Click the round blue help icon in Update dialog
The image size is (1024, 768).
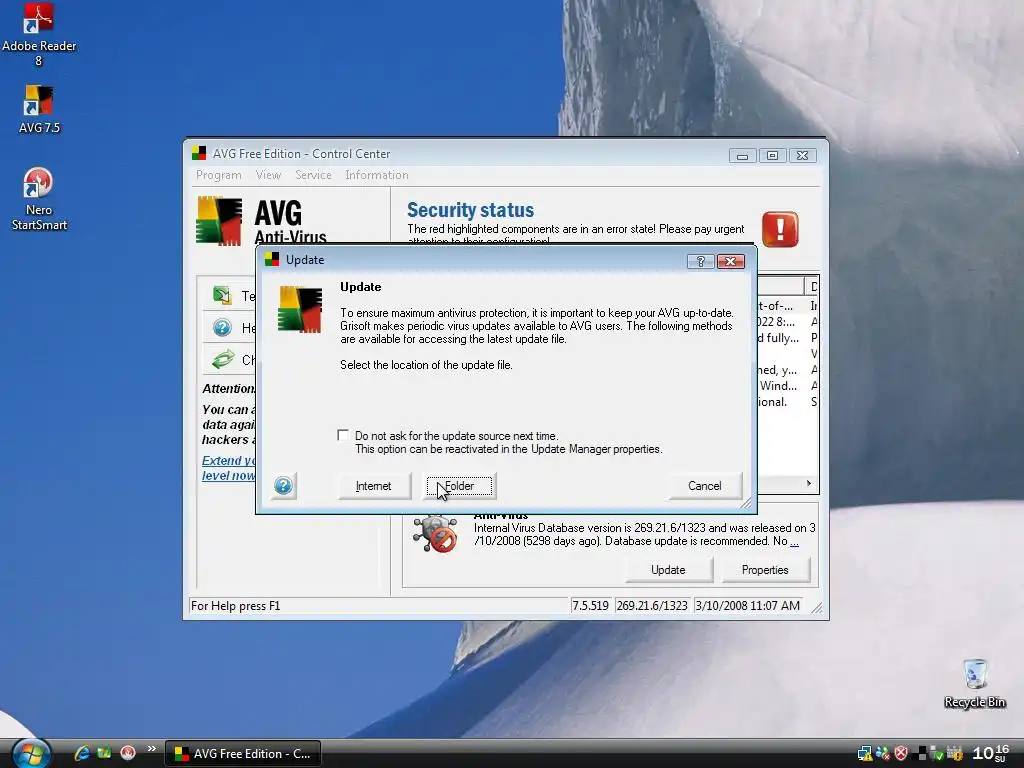(283, 486)
